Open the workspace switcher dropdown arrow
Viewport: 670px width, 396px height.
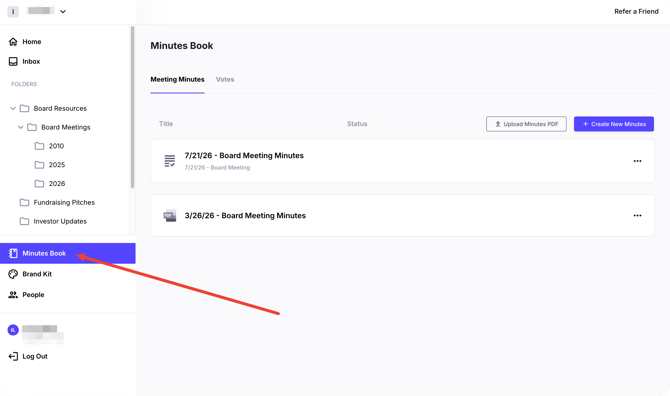coord(63,12)
